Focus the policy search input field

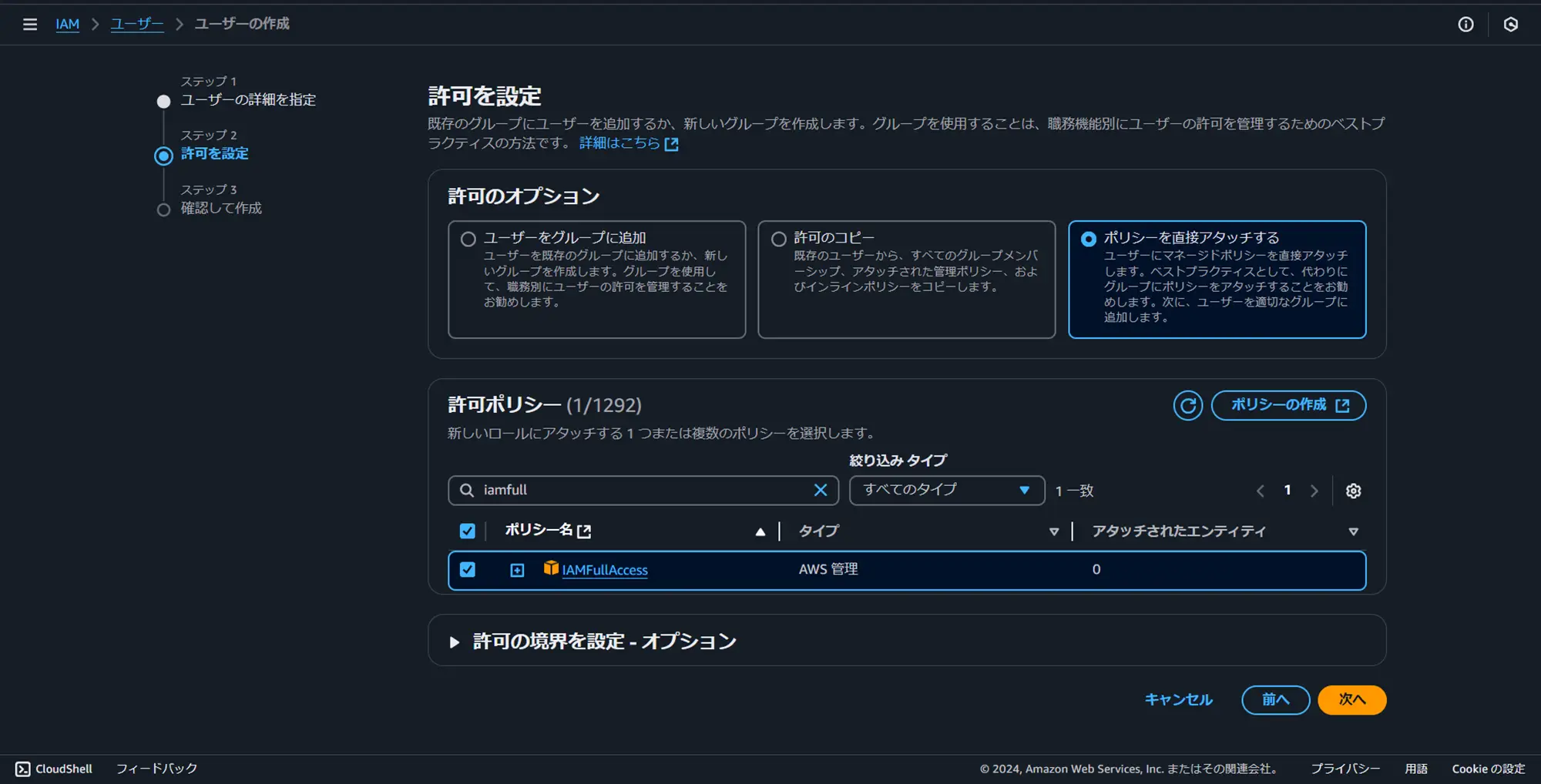click(x=643, y=490)
